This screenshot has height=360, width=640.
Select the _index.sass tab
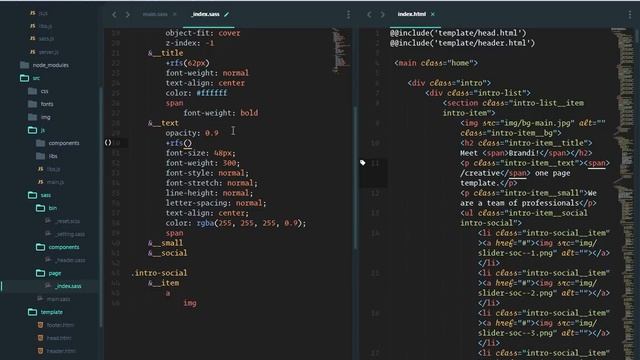coord(205,14)
